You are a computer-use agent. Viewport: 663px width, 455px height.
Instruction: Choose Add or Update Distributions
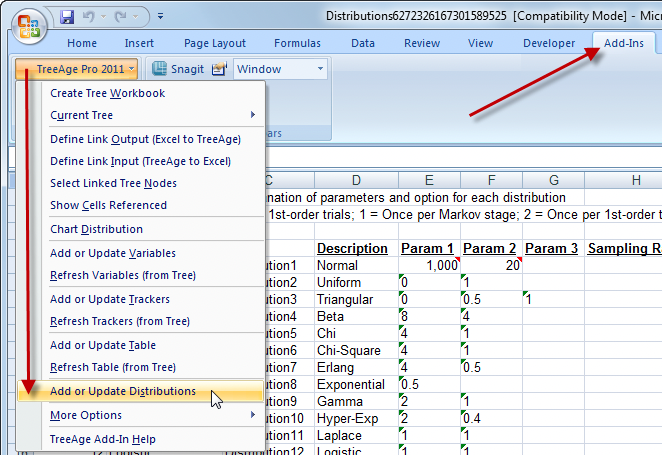click(x=140, y=391)
